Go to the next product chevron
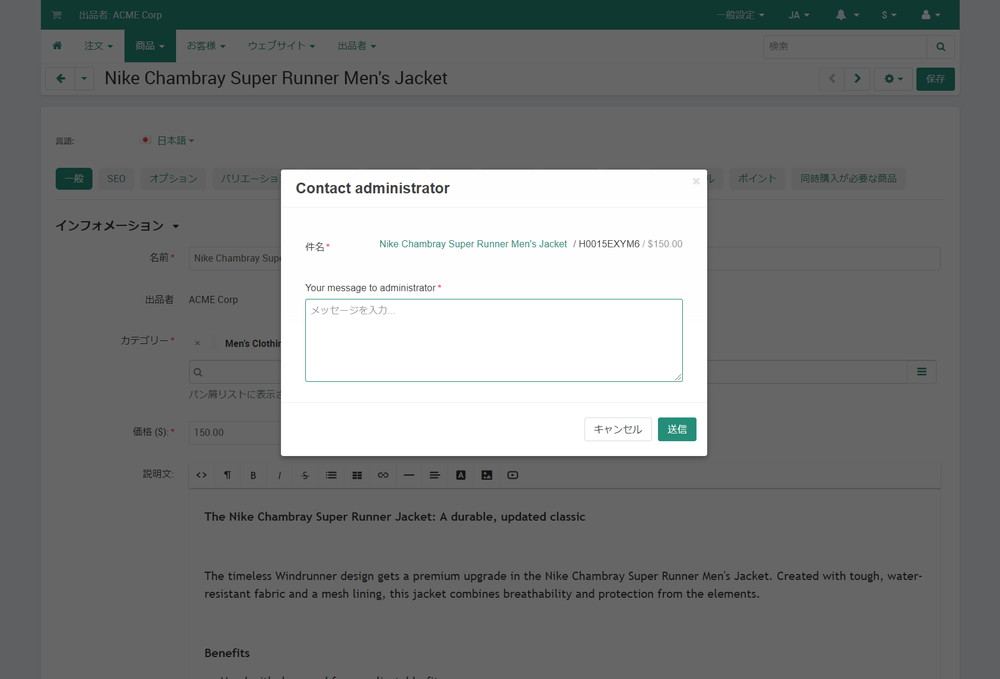1000x679 pixels. [x=857, y=78]
